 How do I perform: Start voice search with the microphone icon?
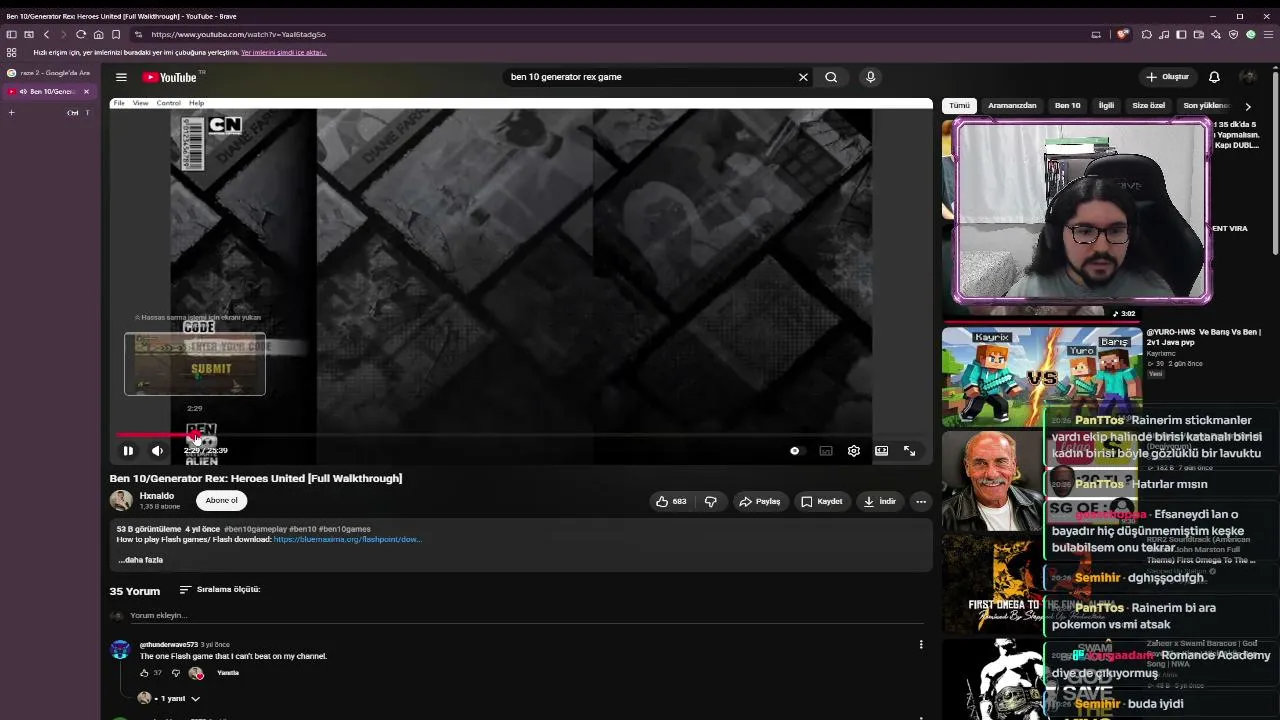[870, 77]
